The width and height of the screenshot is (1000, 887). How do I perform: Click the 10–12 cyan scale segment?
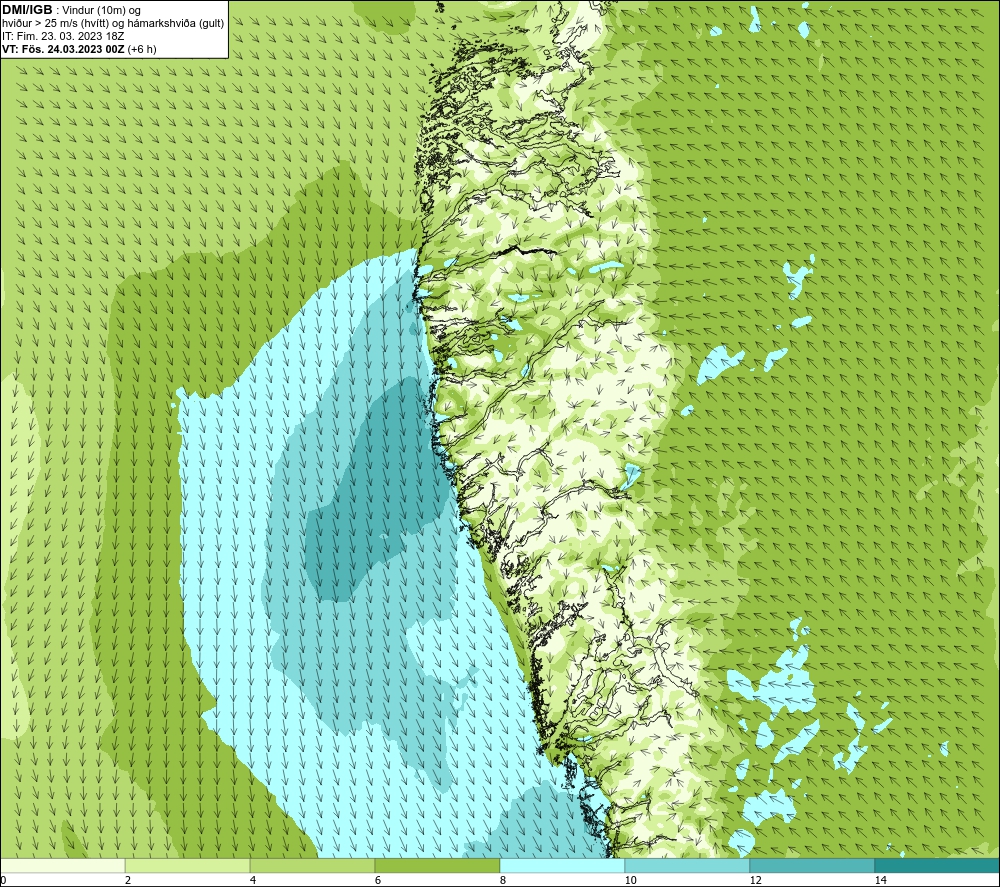[x=688, y=865]
